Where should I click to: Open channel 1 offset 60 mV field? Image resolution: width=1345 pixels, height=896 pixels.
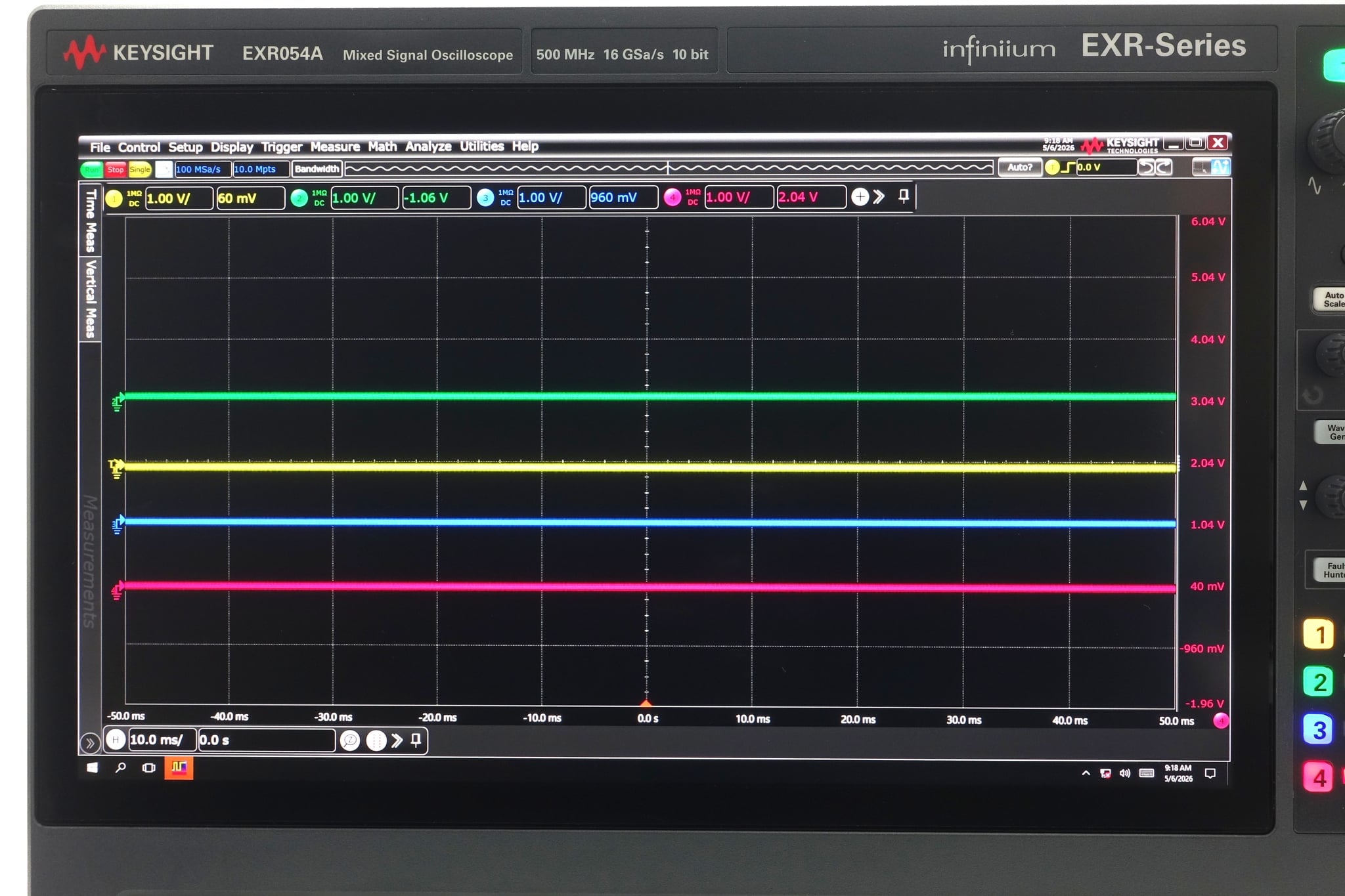251,198
